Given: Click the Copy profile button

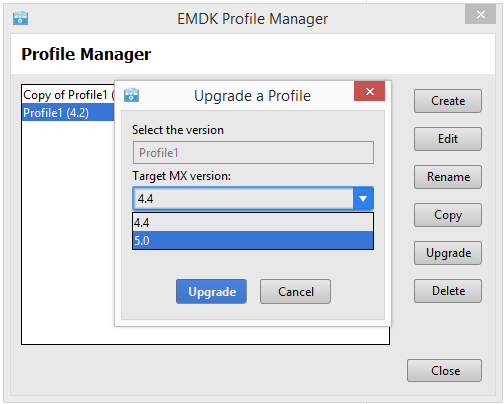Looking at the screenshot, I should tap(448, 215).
